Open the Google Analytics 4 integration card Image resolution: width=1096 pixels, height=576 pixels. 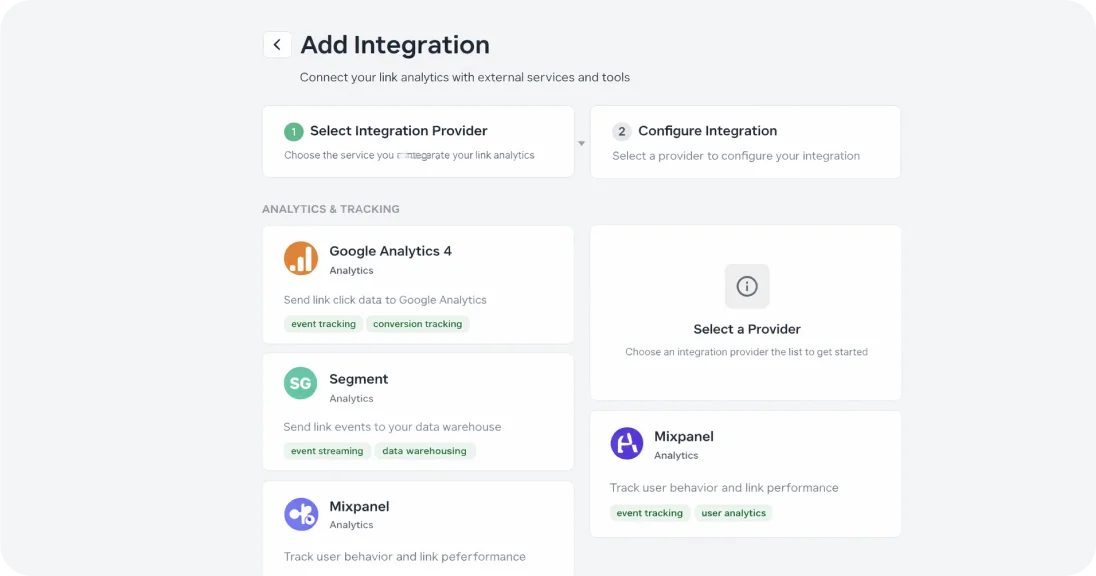(418, 284)
